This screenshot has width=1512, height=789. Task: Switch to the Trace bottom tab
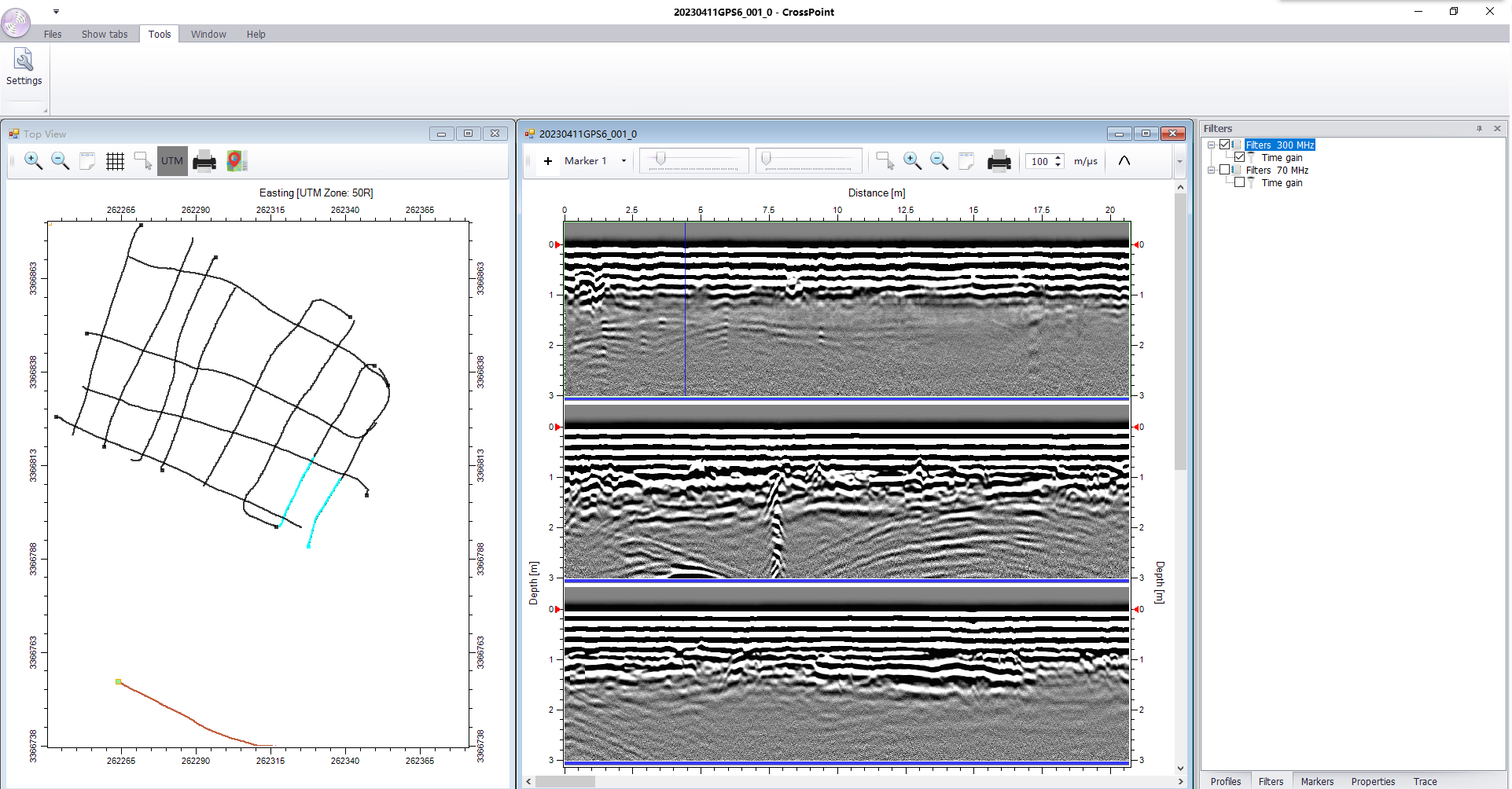[1425, 781]
